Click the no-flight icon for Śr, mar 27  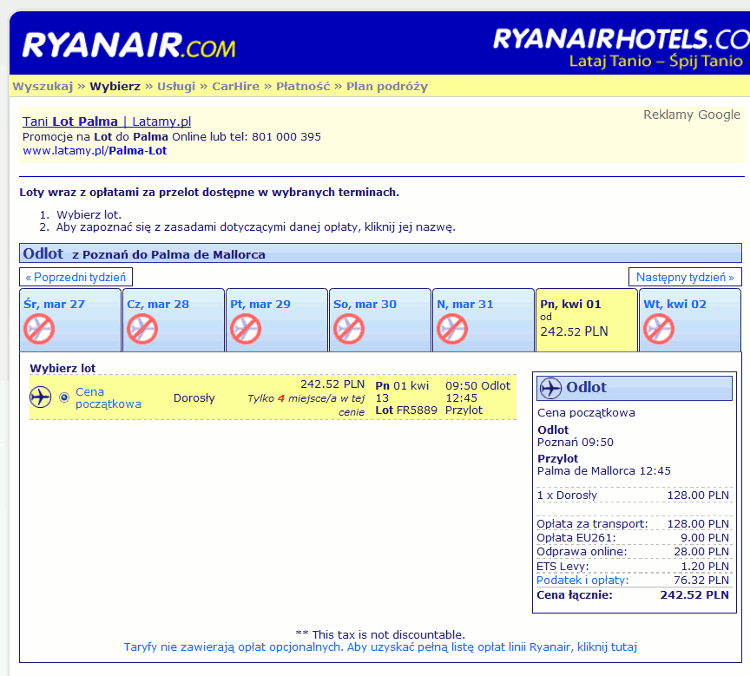[x=39, y=329]
